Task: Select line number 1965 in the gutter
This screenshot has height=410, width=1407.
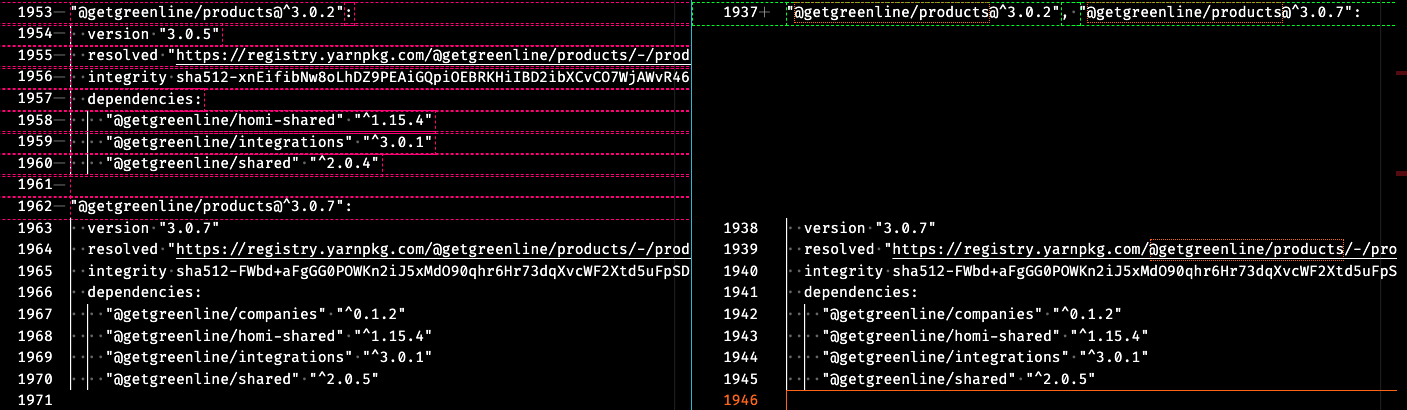Action: (x=35, y=271)
